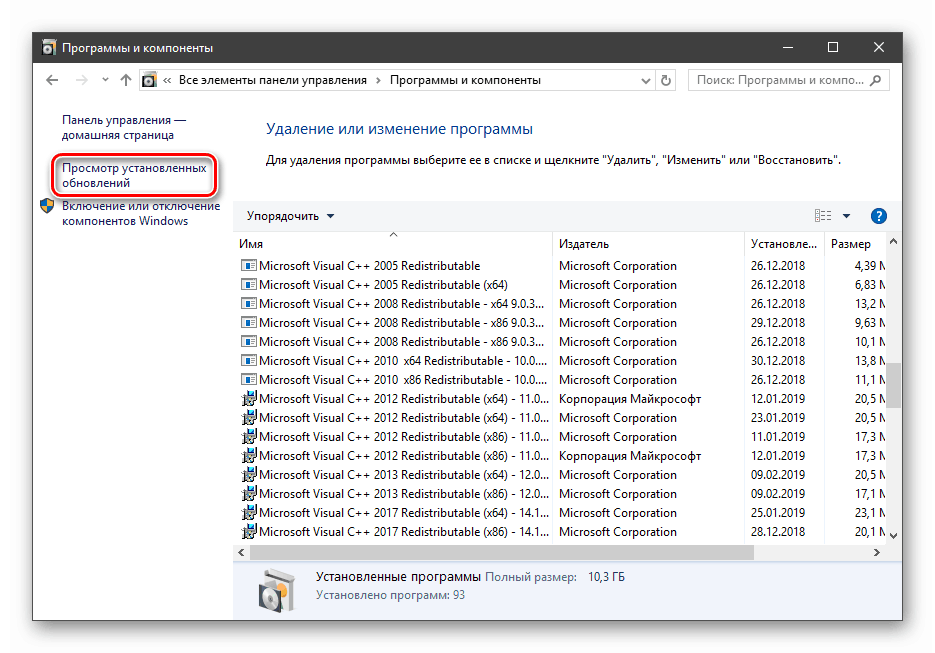The width and height of the screenshot is (935, 653).
Task: Select Visual C++ 2013 (x64) 12.0 icon
Action: [x=249, y=475]
